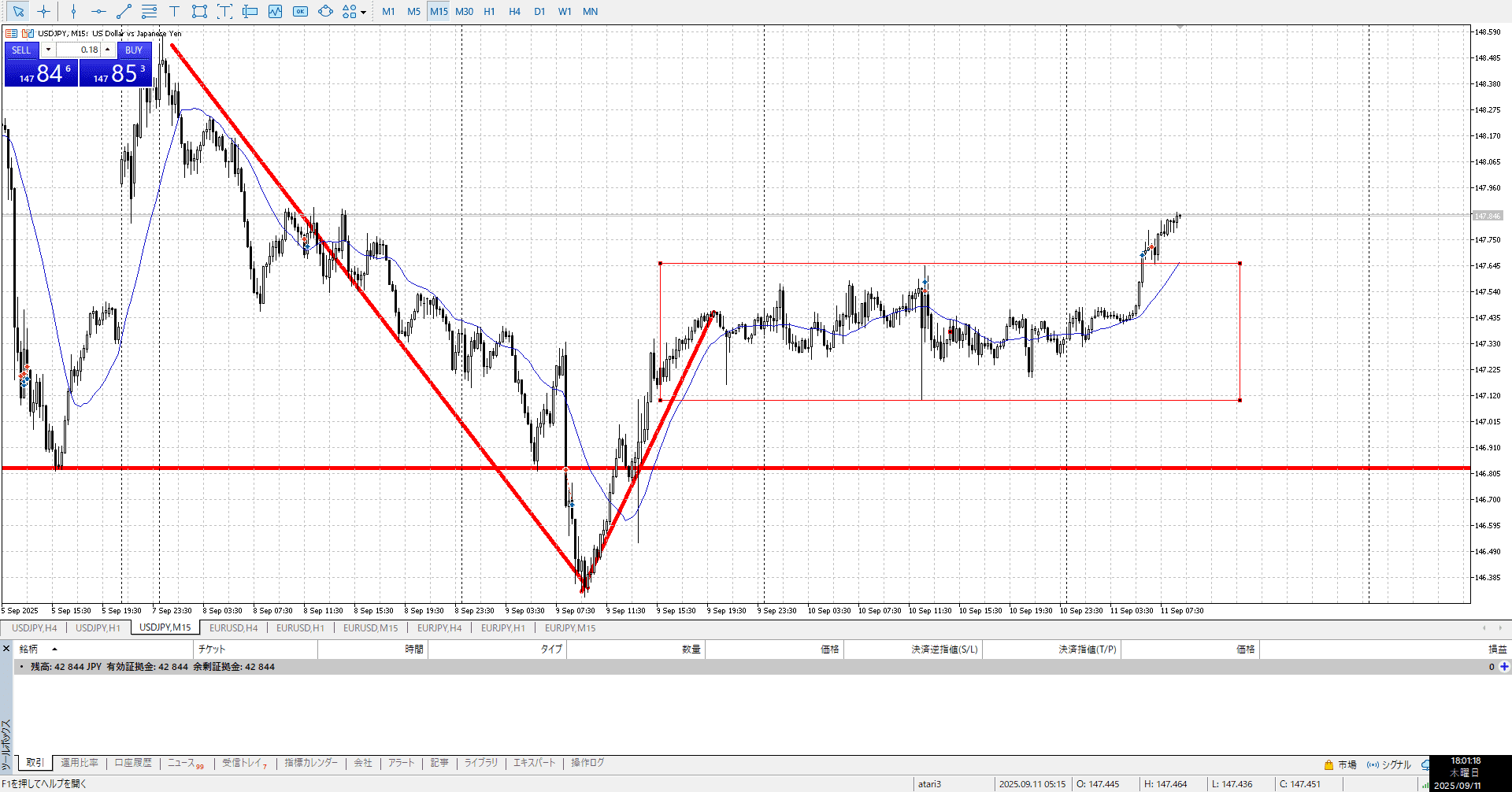Pick the vertical line drawing tool

[x=73, y=11]
